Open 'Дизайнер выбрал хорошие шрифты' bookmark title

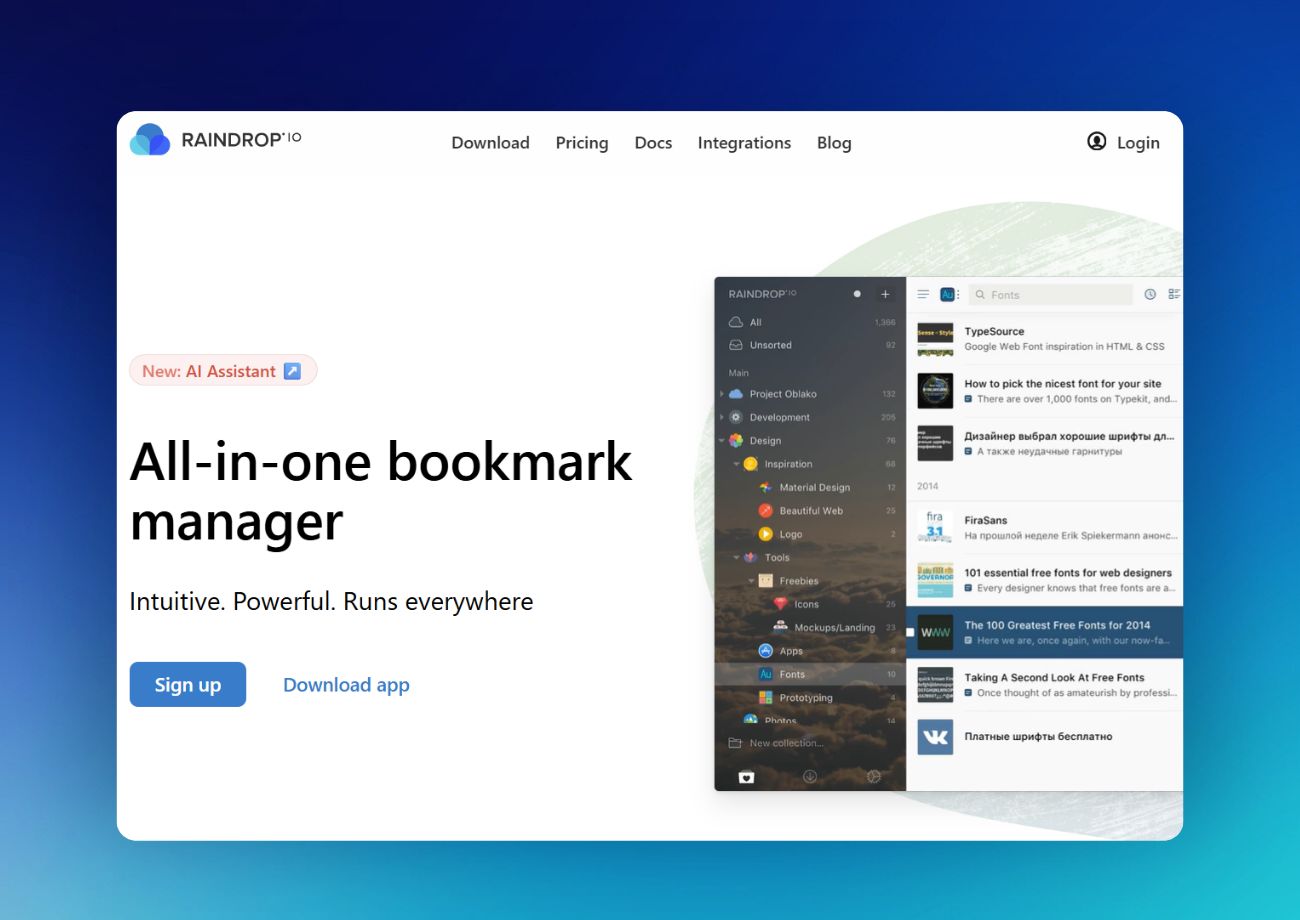pos(1069,436)
